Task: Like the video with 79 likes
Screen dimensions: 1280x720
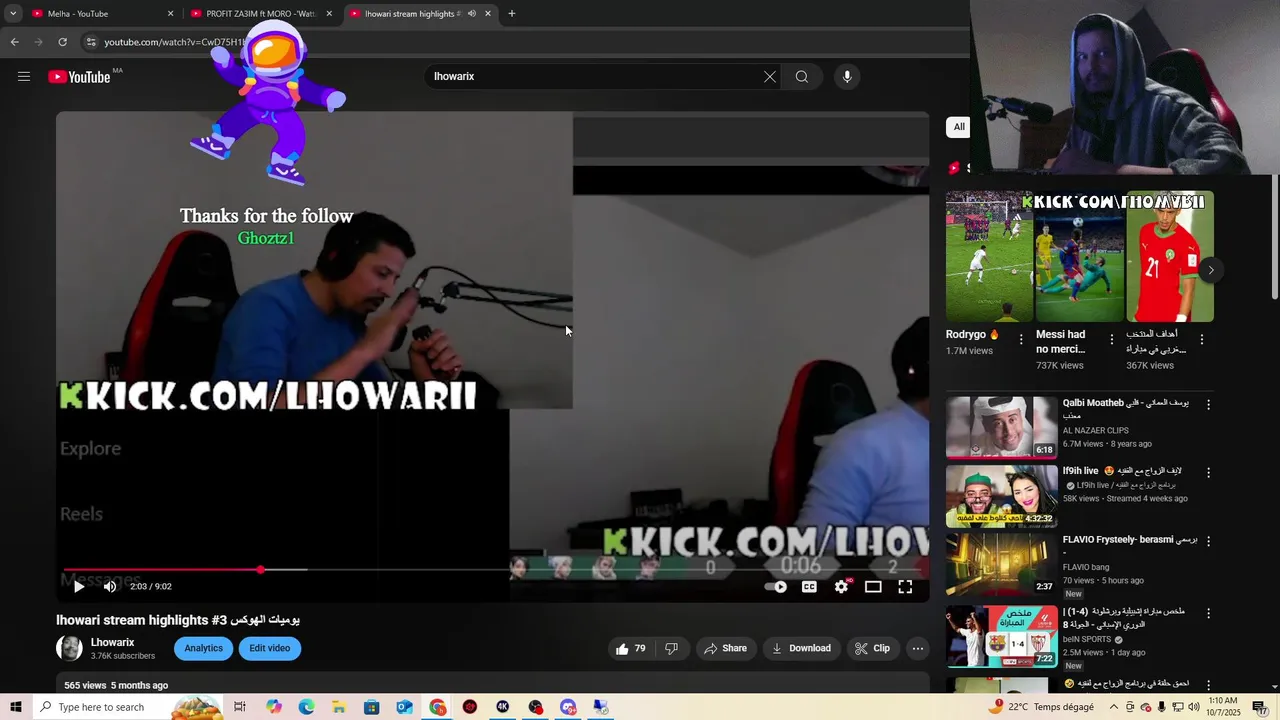Action: click(x=631, y=648)
